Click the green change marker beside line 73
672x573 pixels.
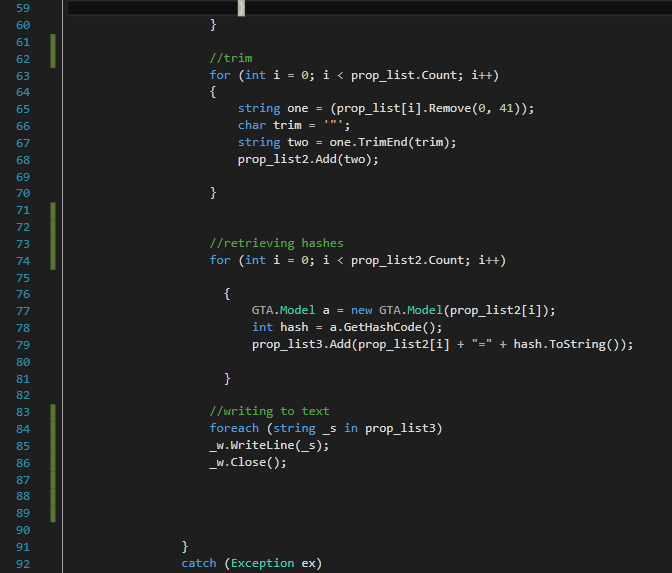click(52, 243)
